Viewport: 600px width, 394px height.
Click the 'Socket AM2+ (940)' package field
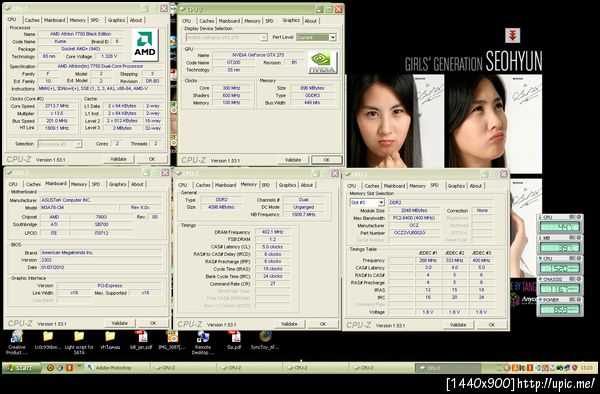pos(81,49)
